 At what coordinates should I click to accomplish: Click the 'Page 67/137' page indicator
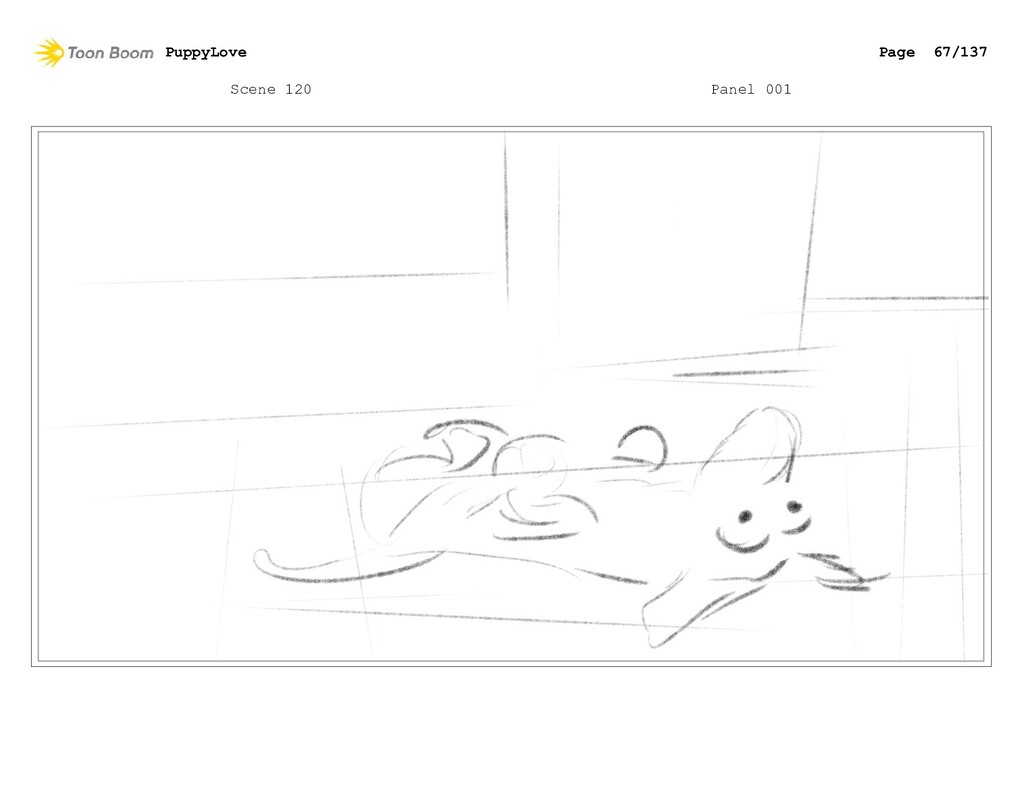pyautogui.click(x=933, y=52)
